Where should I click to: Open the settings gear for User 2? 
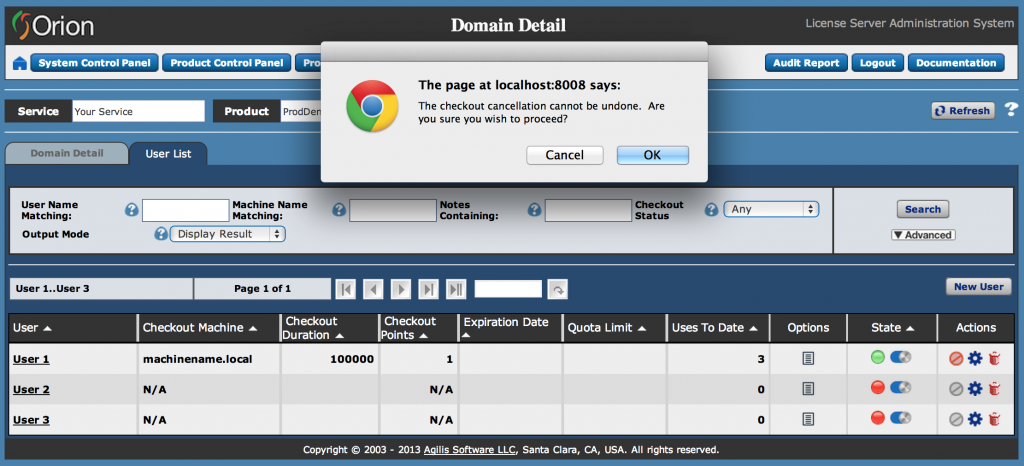[975, 389]
